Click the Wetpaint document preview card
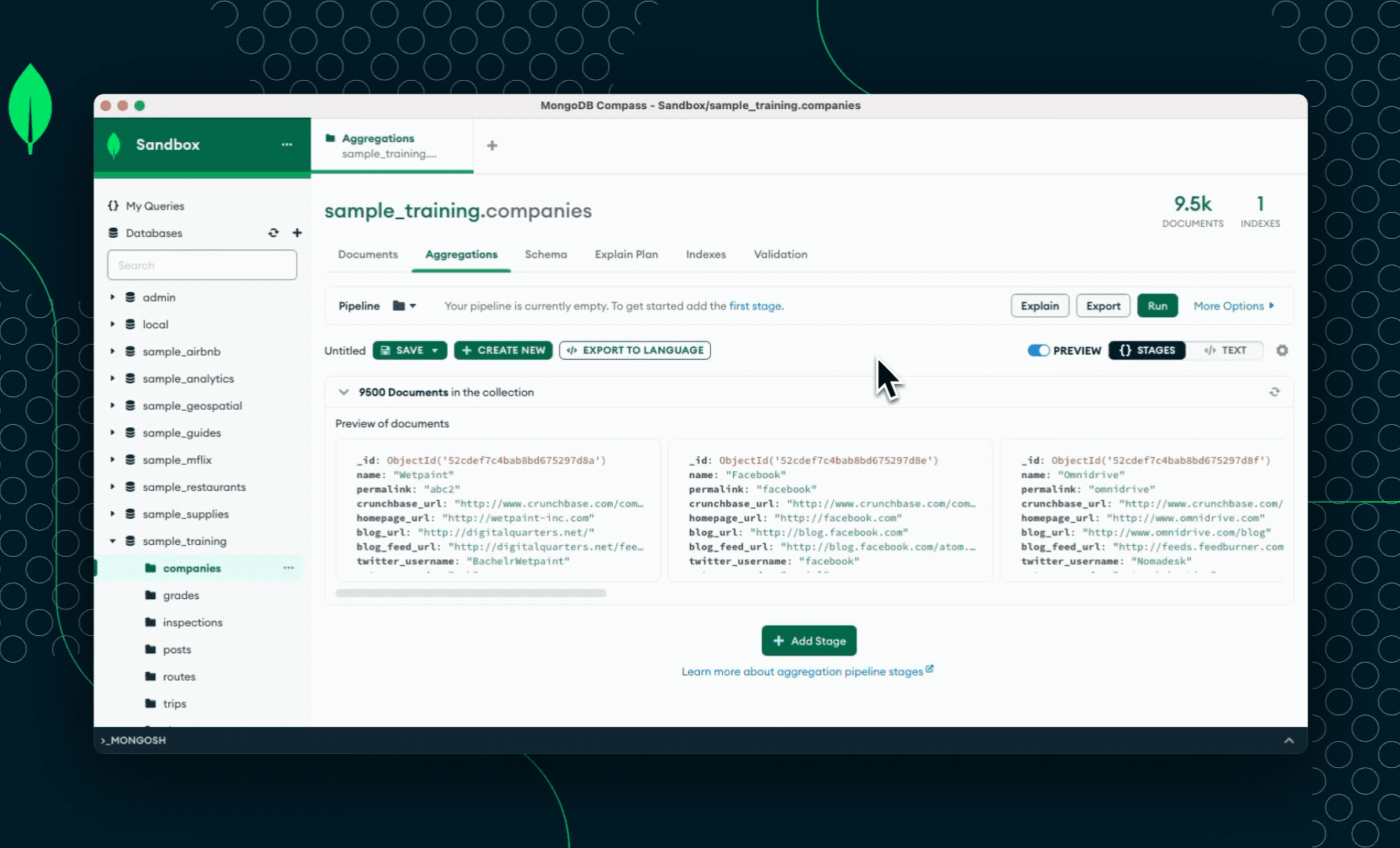Viewport: 1400px width, 848px height. point(498,510)
